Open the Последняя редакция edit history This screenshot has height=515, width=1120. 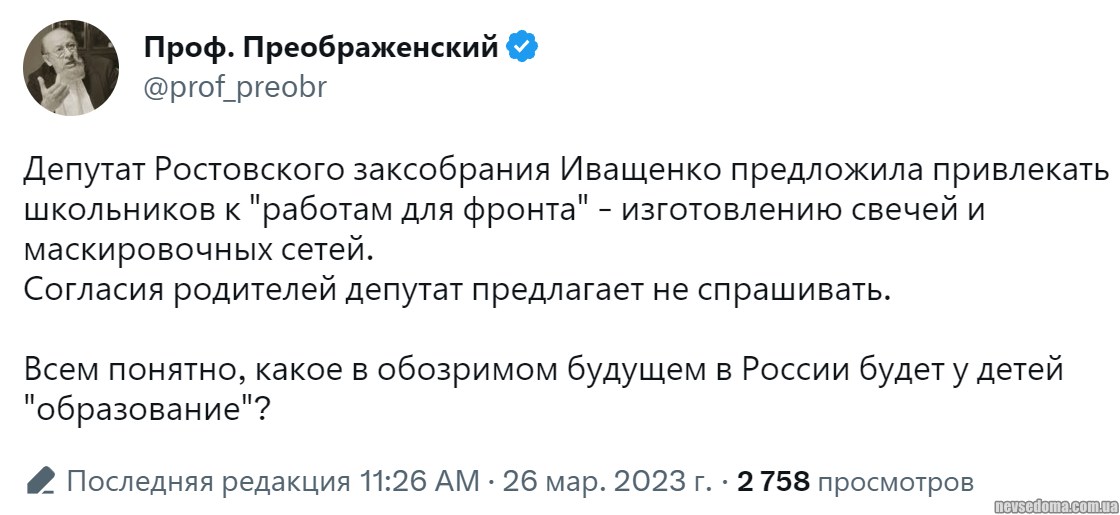pos(209,482)
